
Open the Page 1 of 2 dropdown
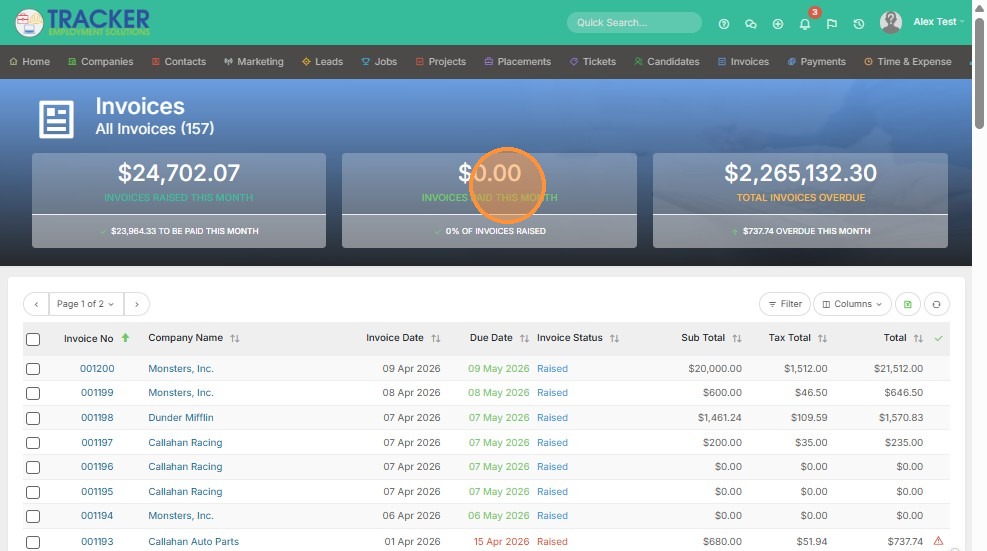86,304
